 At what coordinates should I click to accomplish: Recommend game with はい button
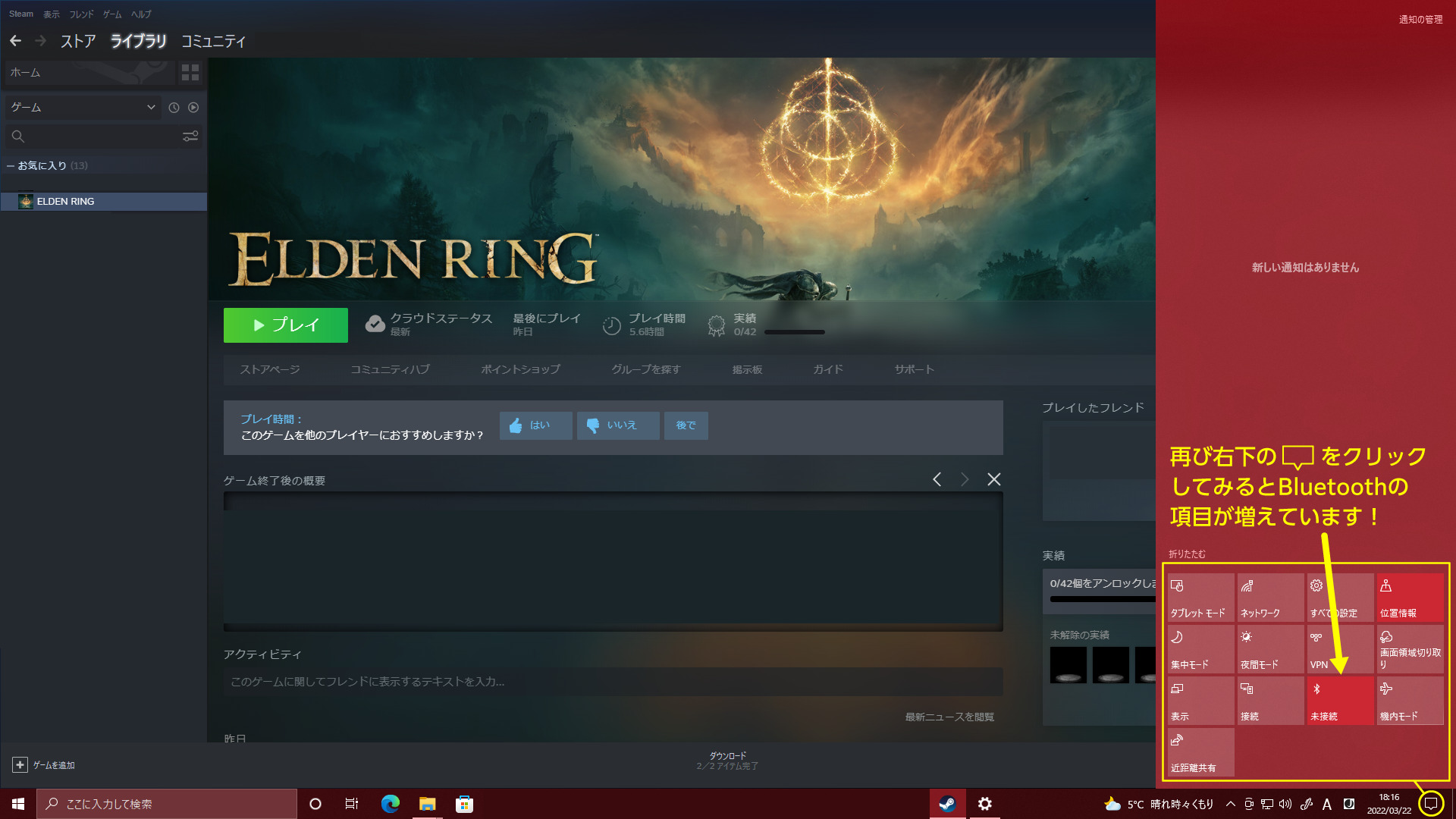(536, 425)
